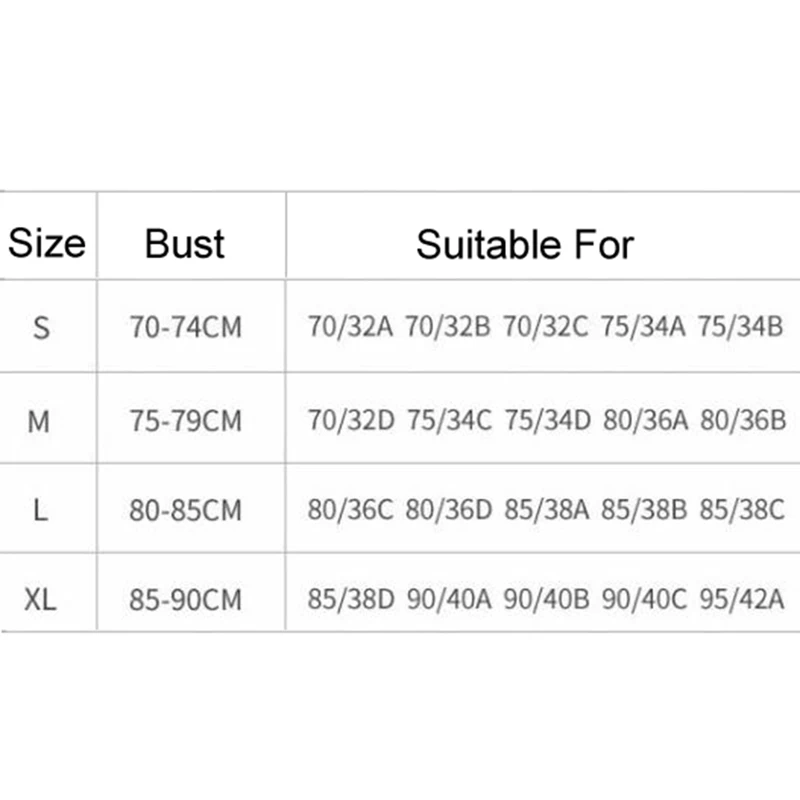Screen dimensions: 800x800
Task: Click the 80/36C size entry
Action: click(351, 510)
